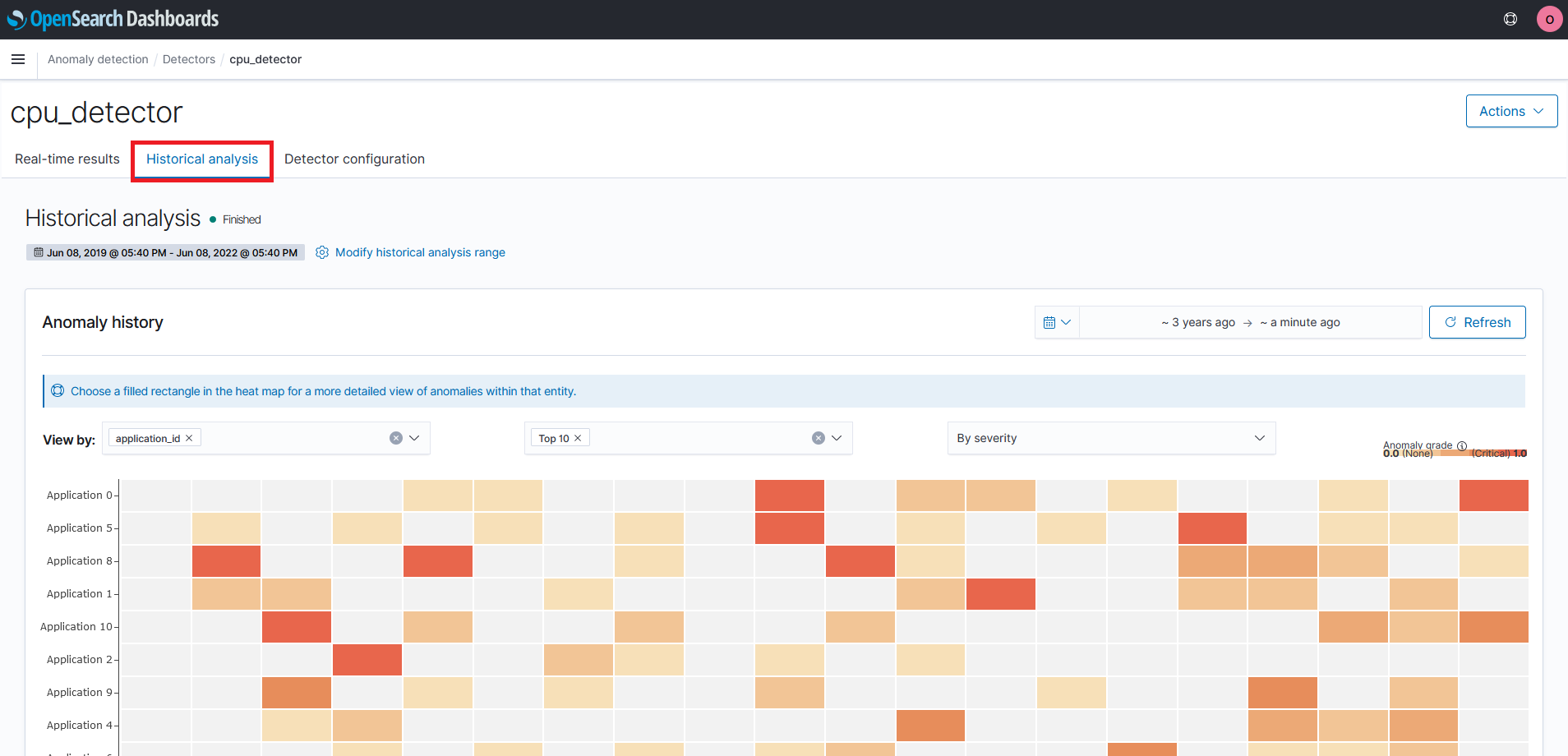Select the first red Application 0 heatmap cell

coord(790,496)
